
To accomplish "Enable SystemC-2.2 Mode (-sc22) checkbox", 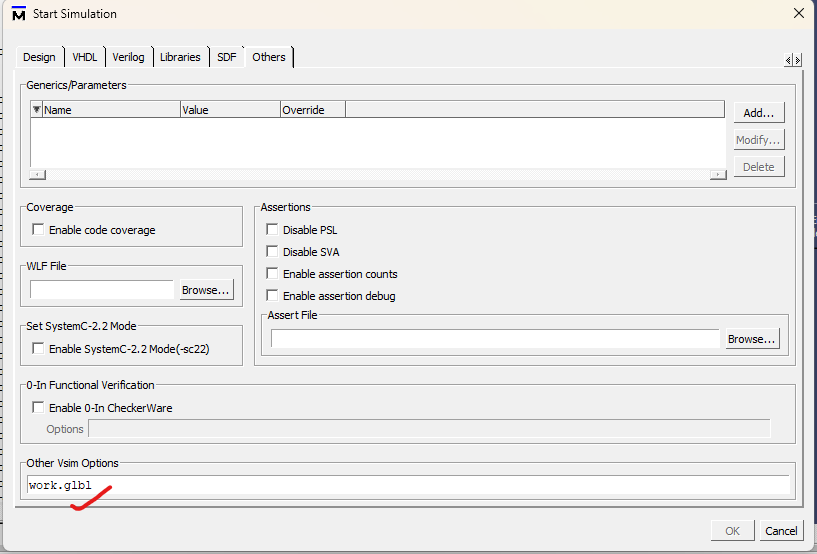I will (38, 348).
